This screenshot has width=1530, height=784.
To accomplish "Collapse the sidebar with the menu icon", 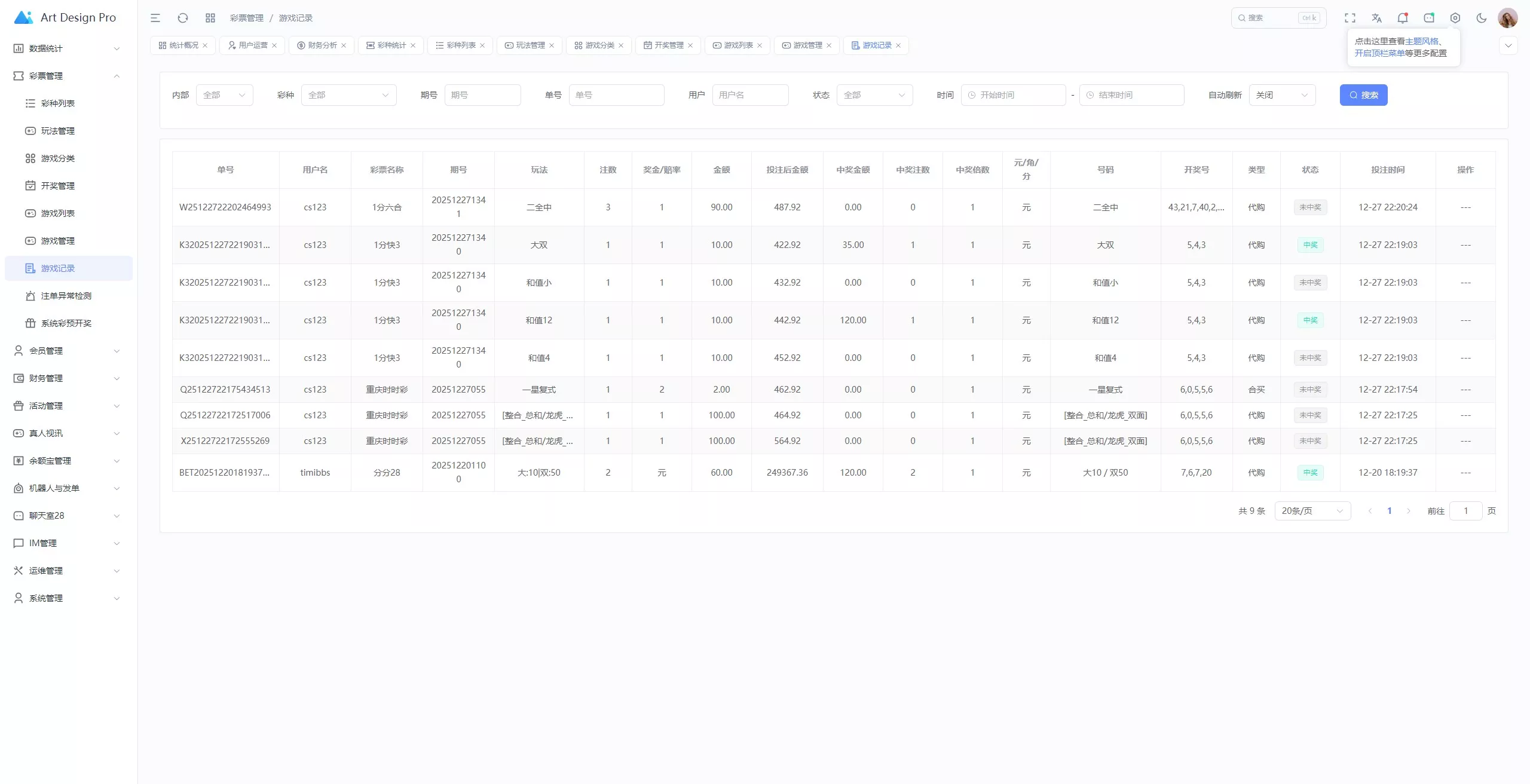I will pyautogui.click(x=155, y=18).
